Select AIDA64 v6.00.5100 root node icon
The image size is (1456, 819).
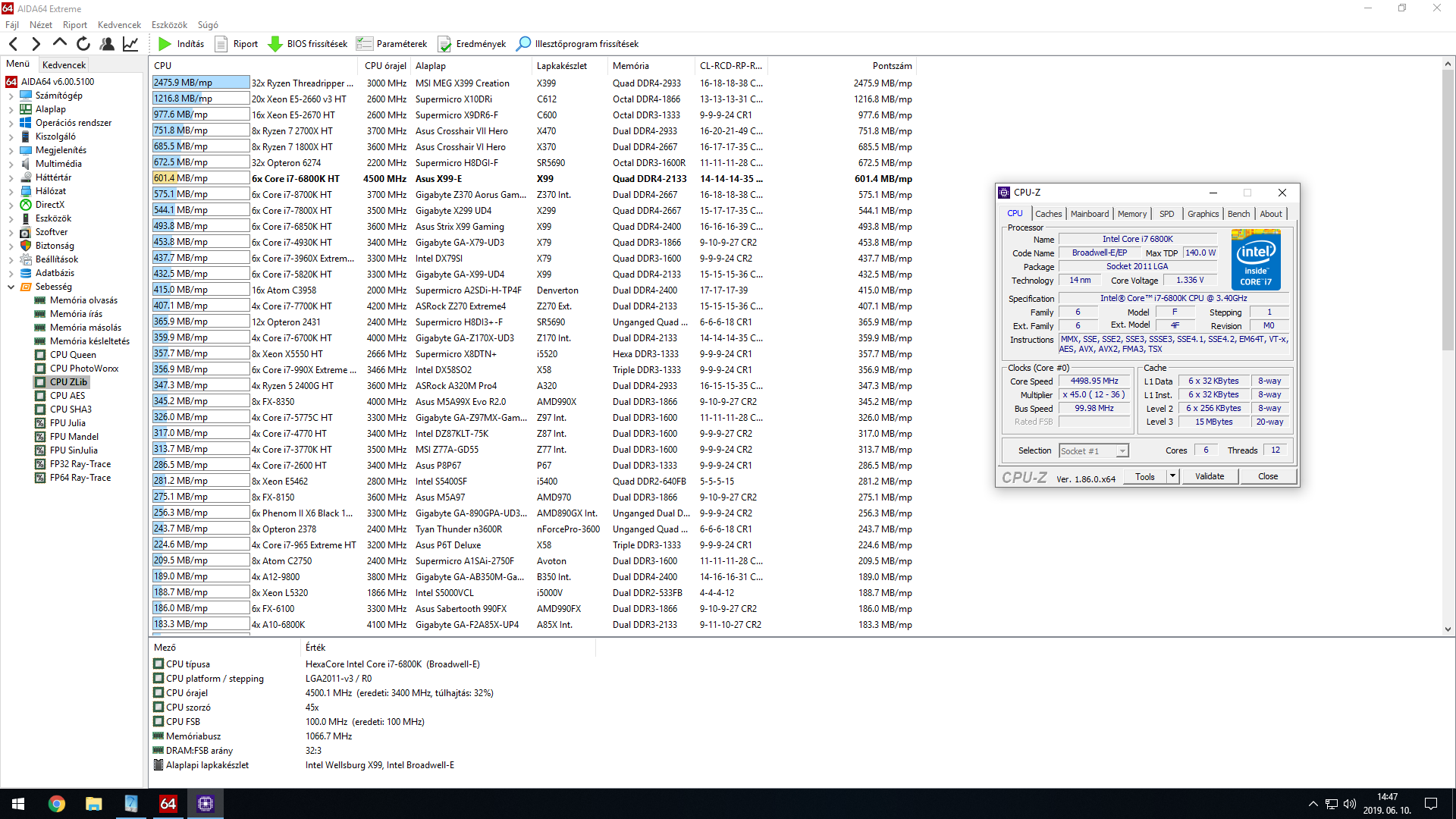11,82
